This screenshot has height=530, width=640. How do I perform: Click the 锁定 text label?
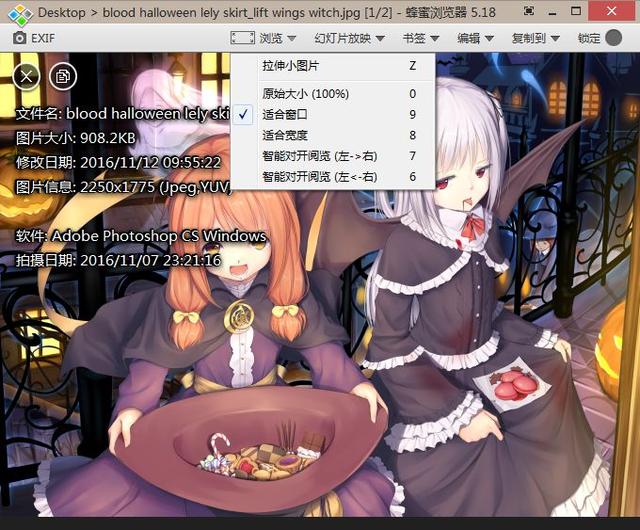point(589,38)
